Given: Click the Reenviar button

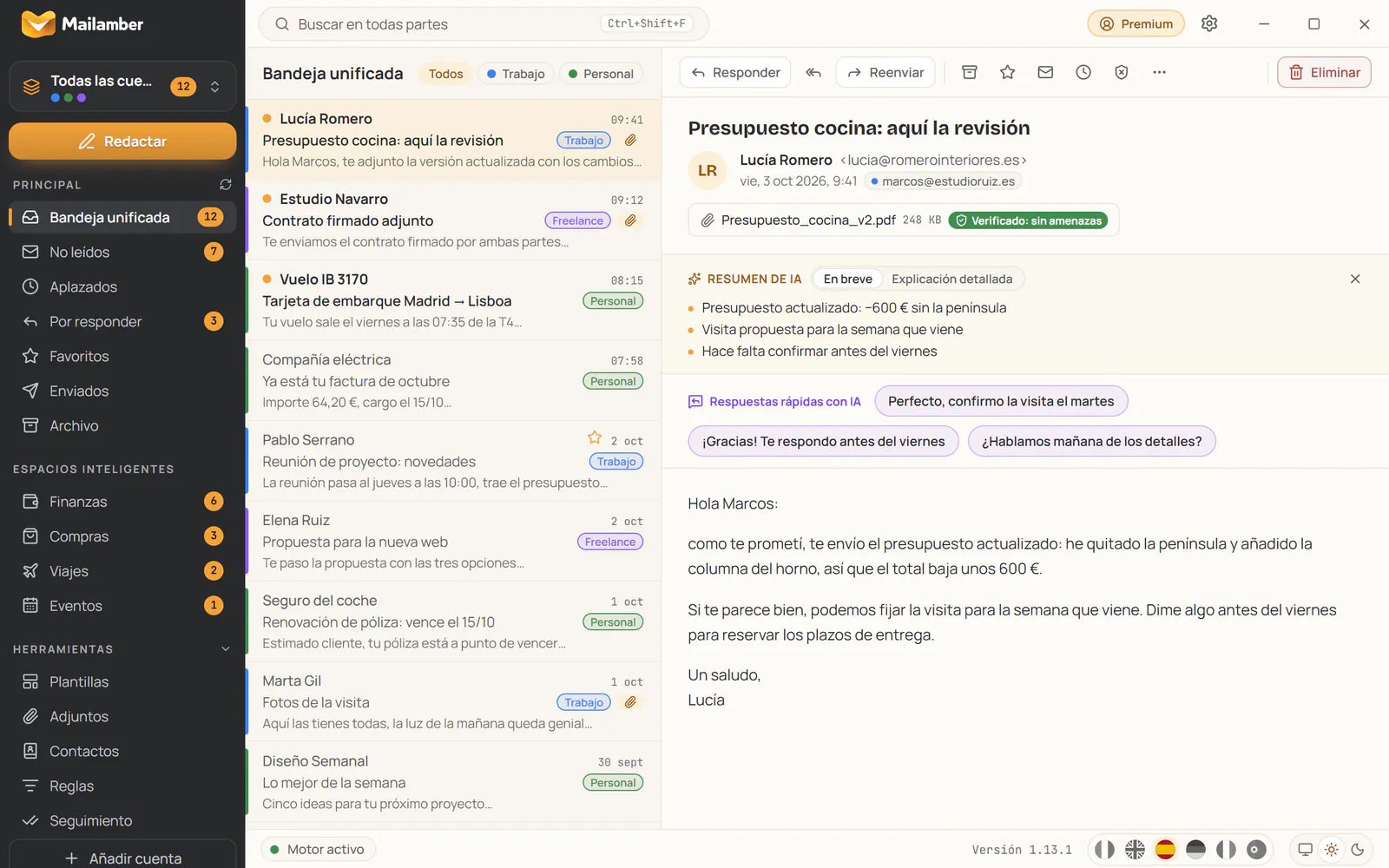Looking at the screenshot, I should [x=885, y=73].
